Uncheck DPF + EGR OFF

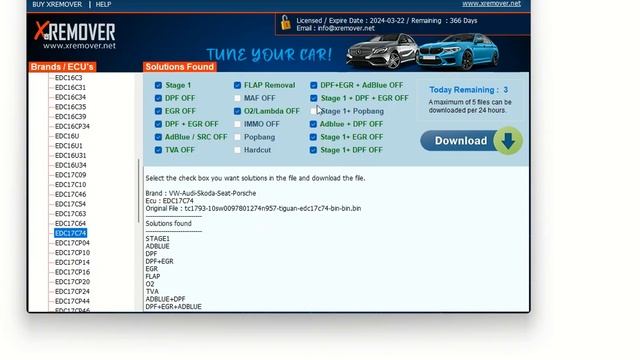coord(158,124)
